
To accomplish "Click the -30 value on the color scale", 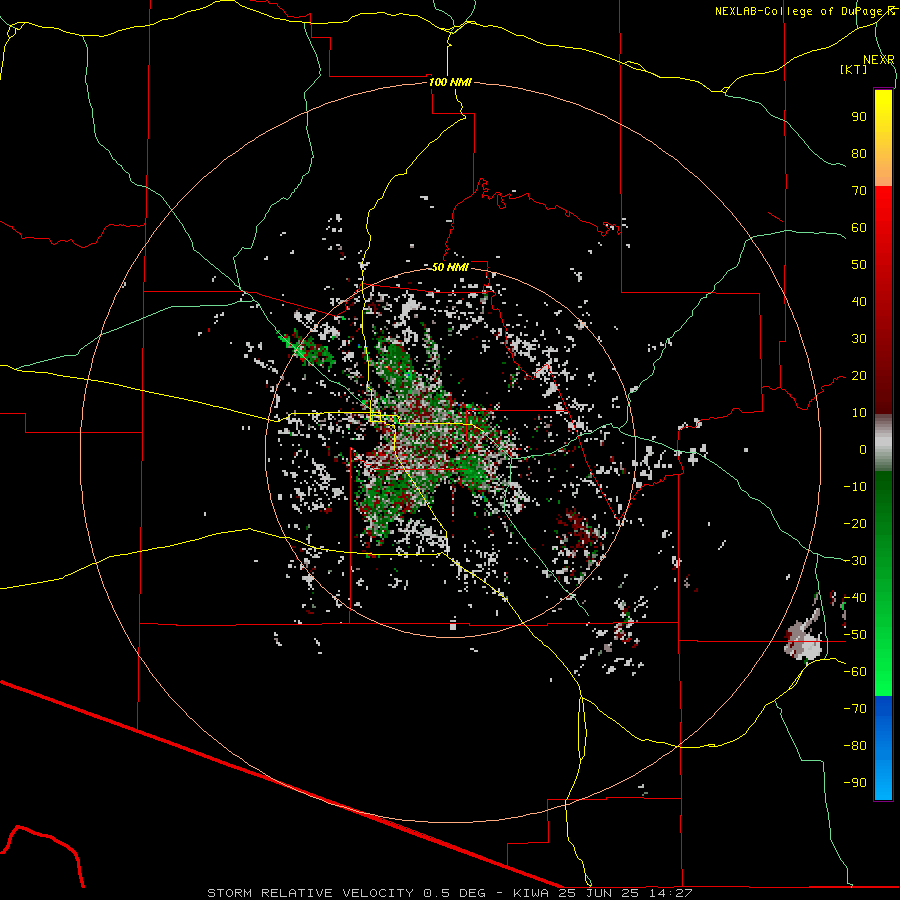I will click(x=855, y=561).
